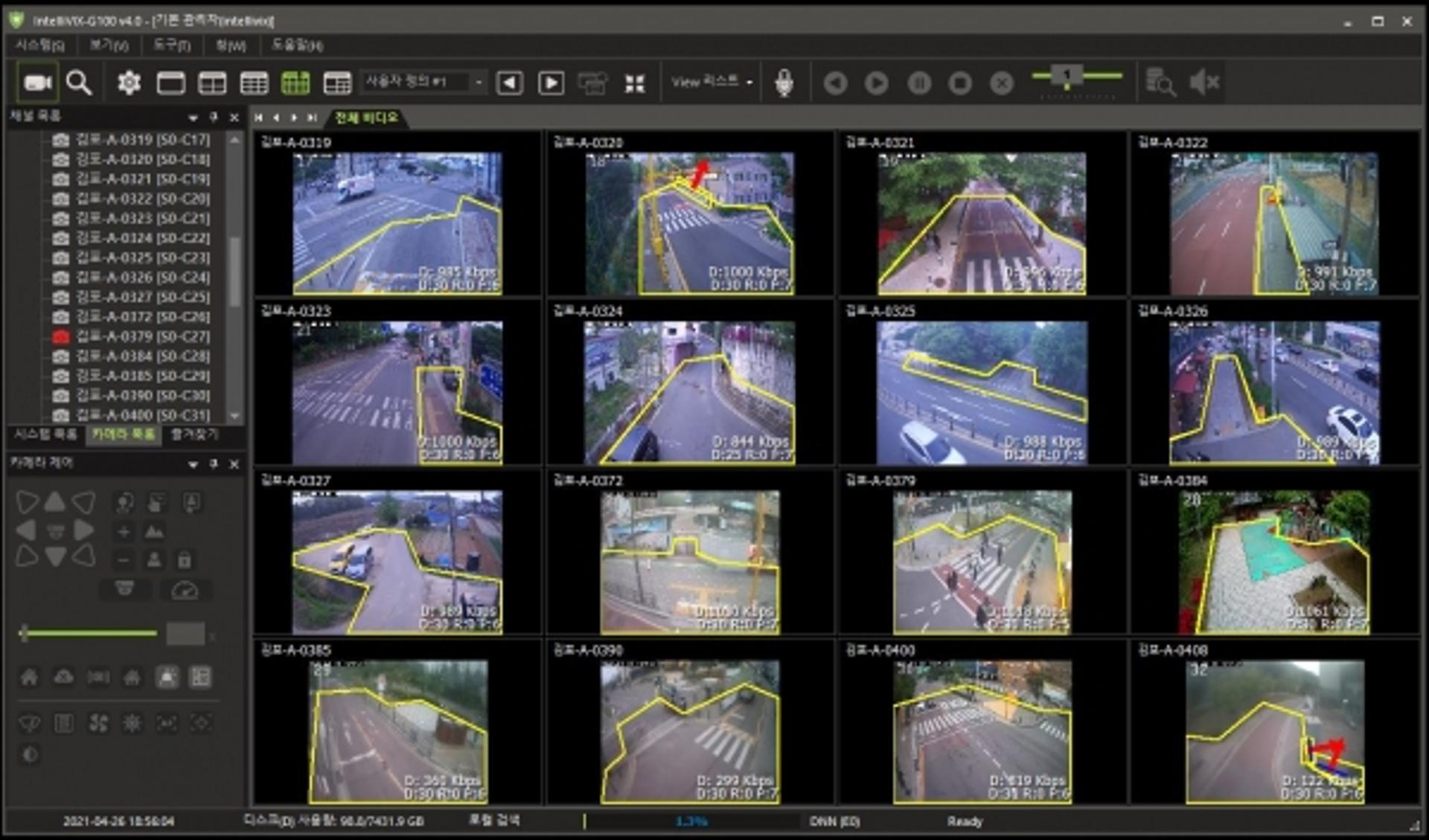Switch to single-screen layout icon

(x=170, y=83)
